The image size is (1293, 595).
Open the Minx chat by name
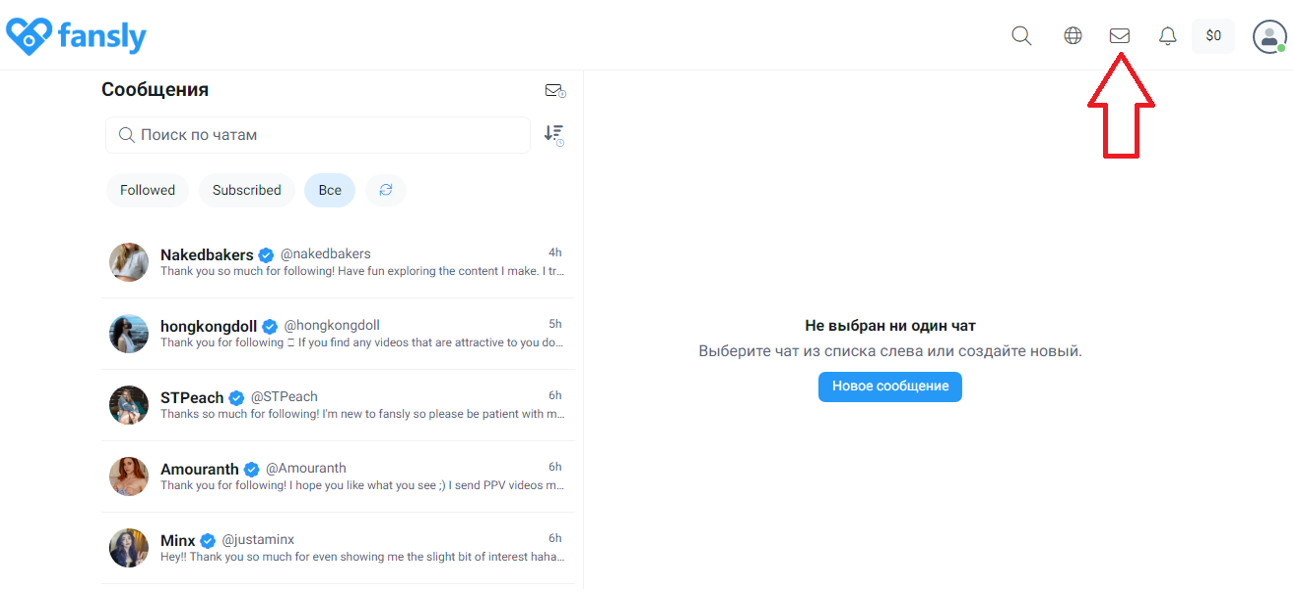click(178, 541)
